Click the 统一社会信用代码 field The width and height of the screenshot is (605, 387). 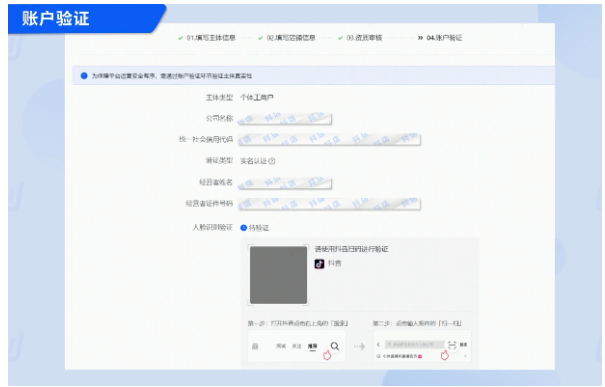(329, 139)
